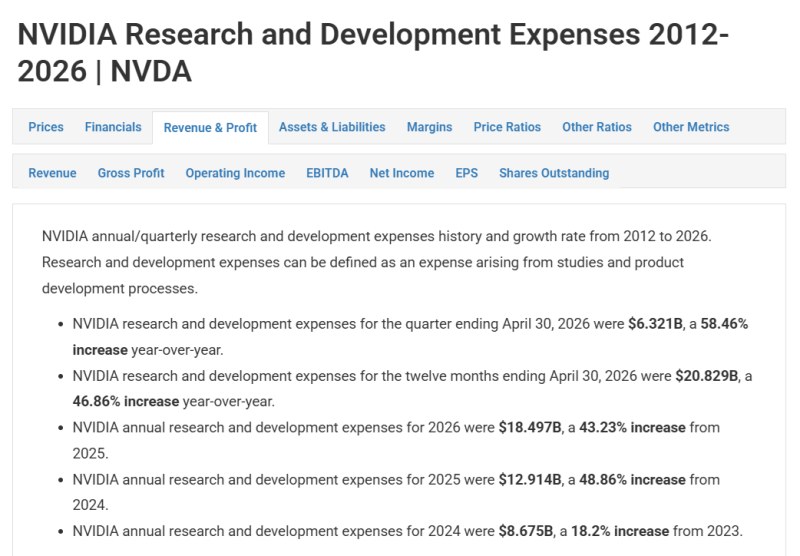Click the intro sentence starting 'NVIDIA annual/quarterly research'
Screen dimensions: 800x556
point(377,236)
